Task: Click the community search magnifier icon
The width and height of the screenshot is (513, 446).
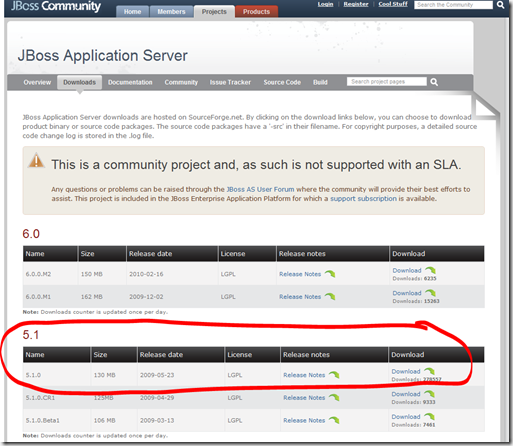Action: (500, 5)
